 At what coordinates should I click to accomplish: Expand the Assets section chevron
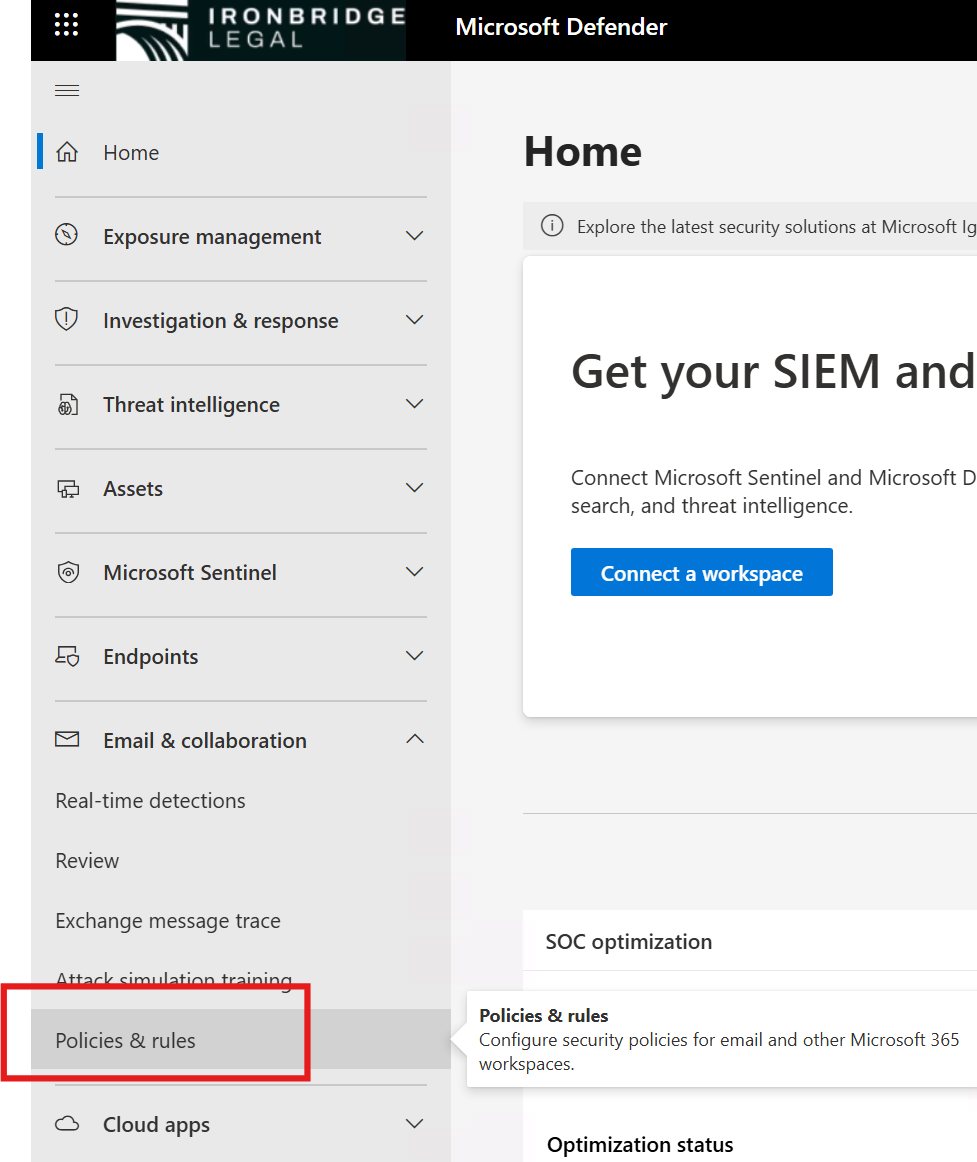(x=414, y=488)
